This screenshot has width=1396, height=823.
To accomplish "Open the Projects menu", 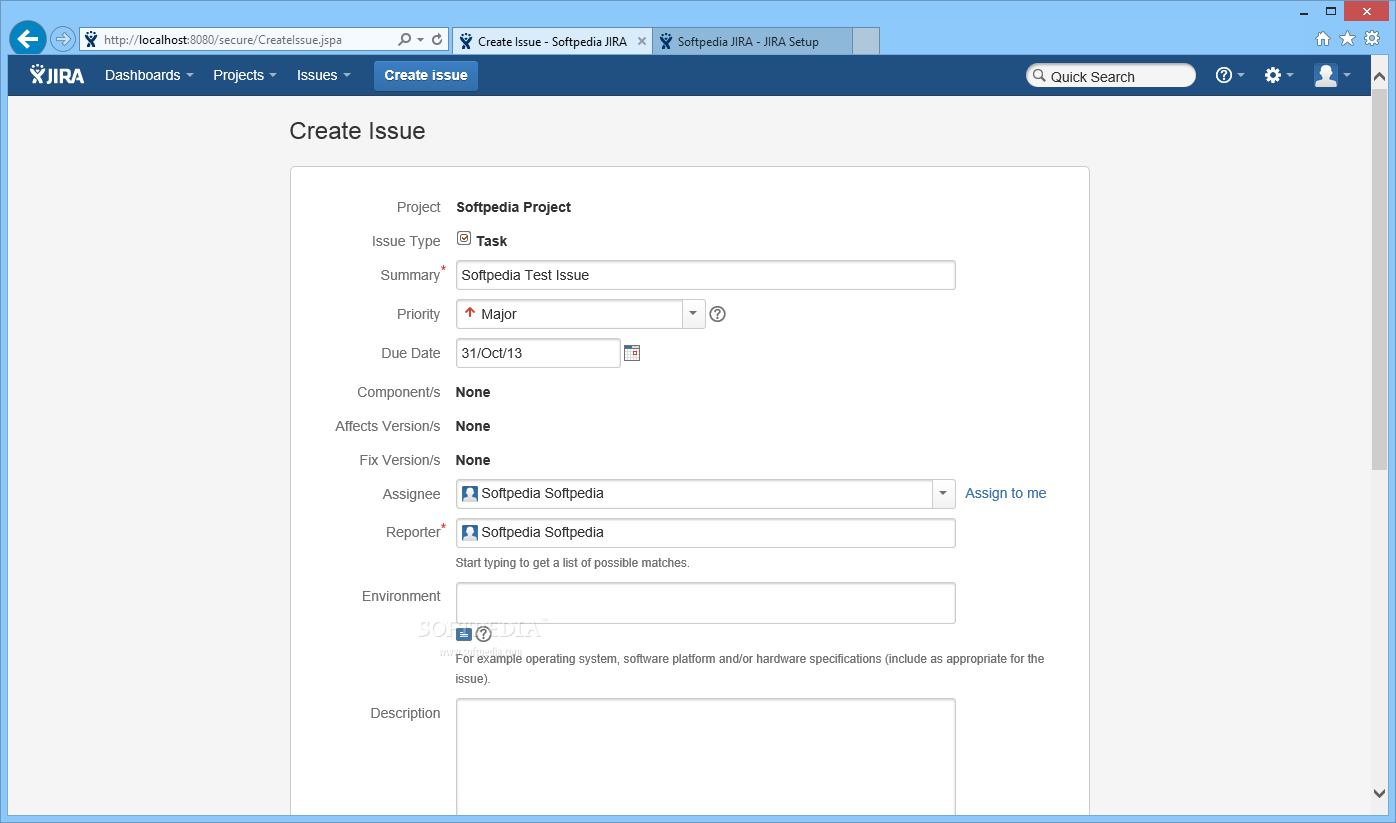I will pyautogui.click(x=244, y=75).
